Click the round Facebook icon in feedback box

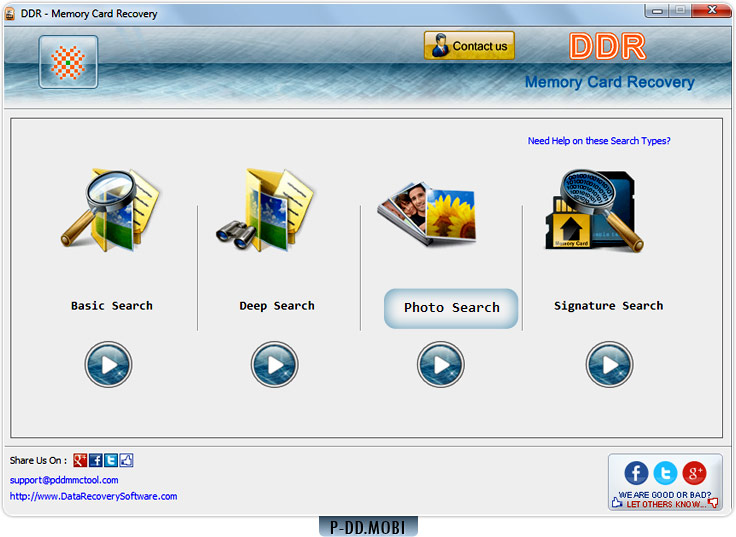[x=636, y=473]
